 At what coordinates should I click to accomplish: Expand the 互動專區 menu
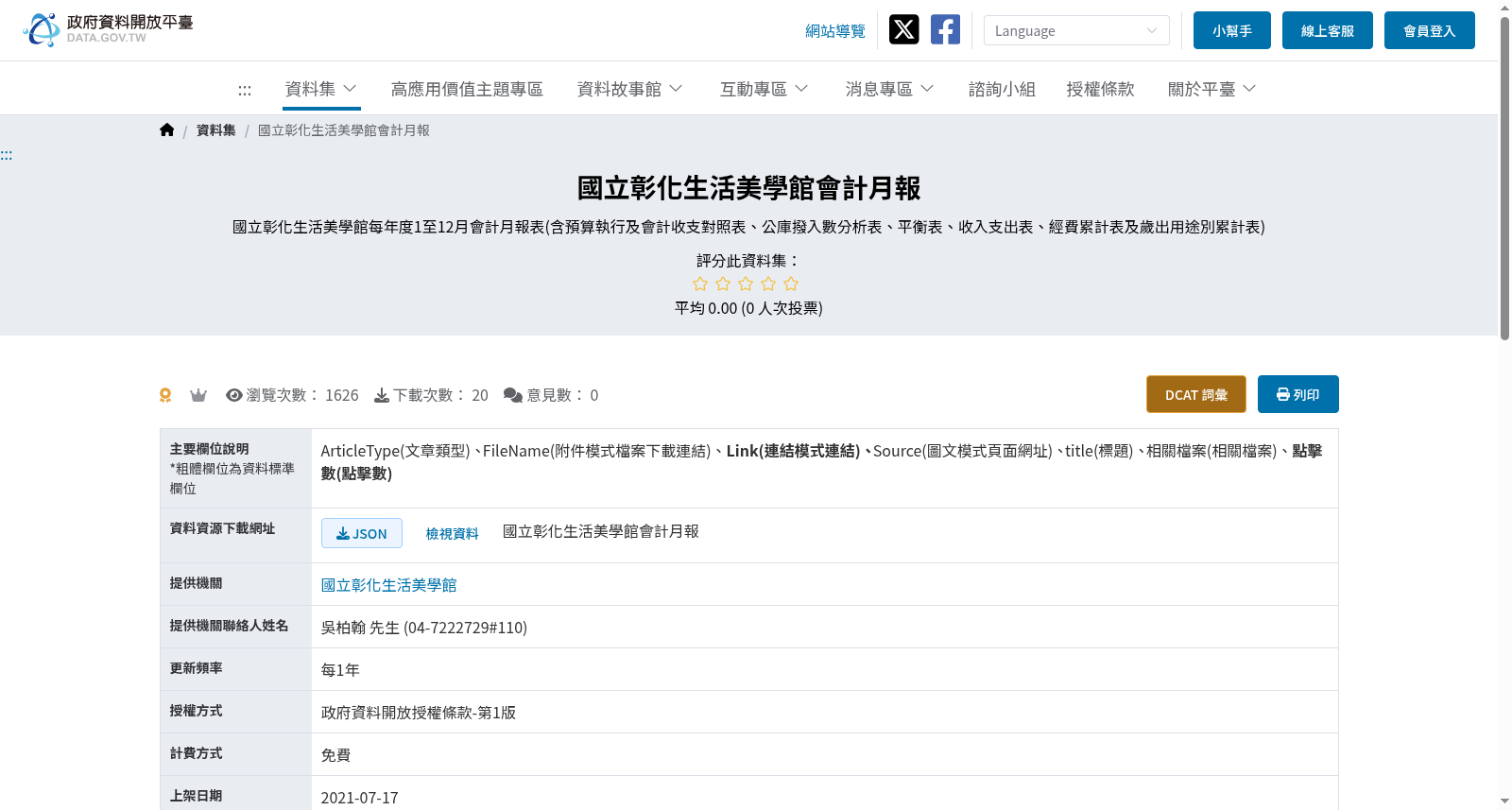(x=764, y=89)
